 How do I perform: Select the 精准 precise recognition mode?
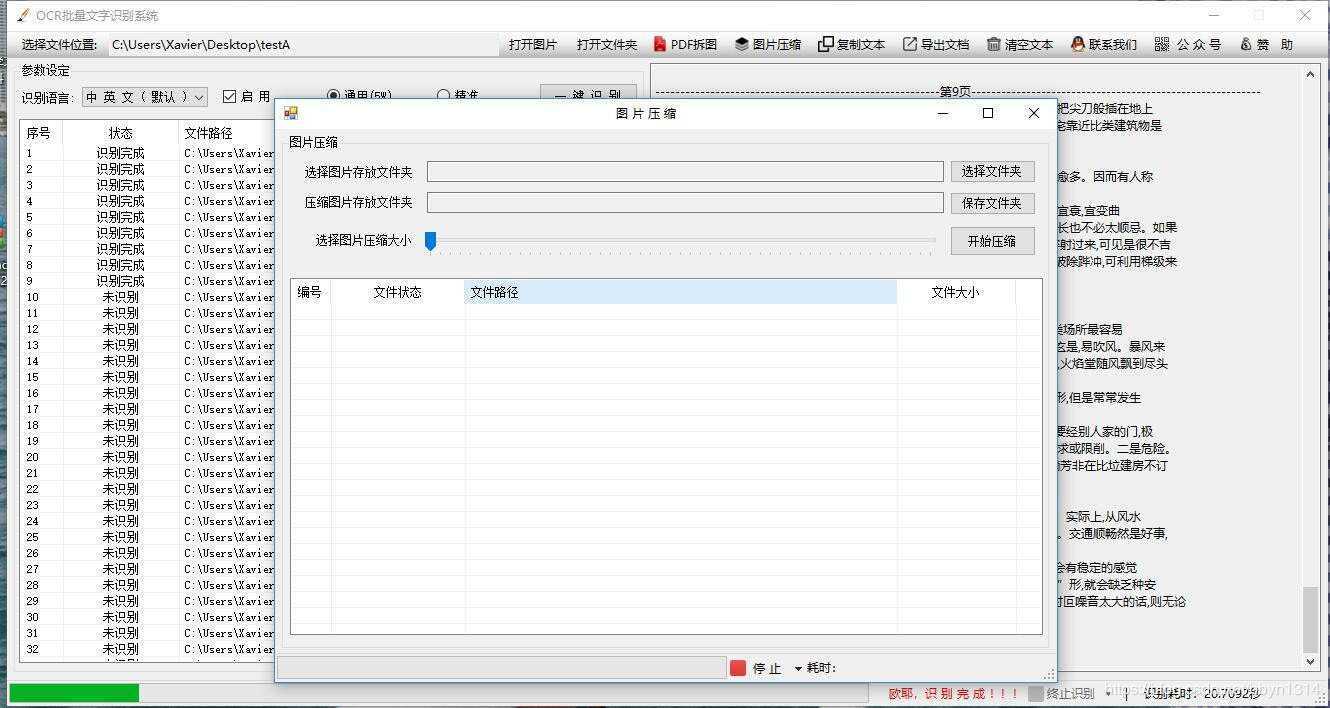click(443, 95)
